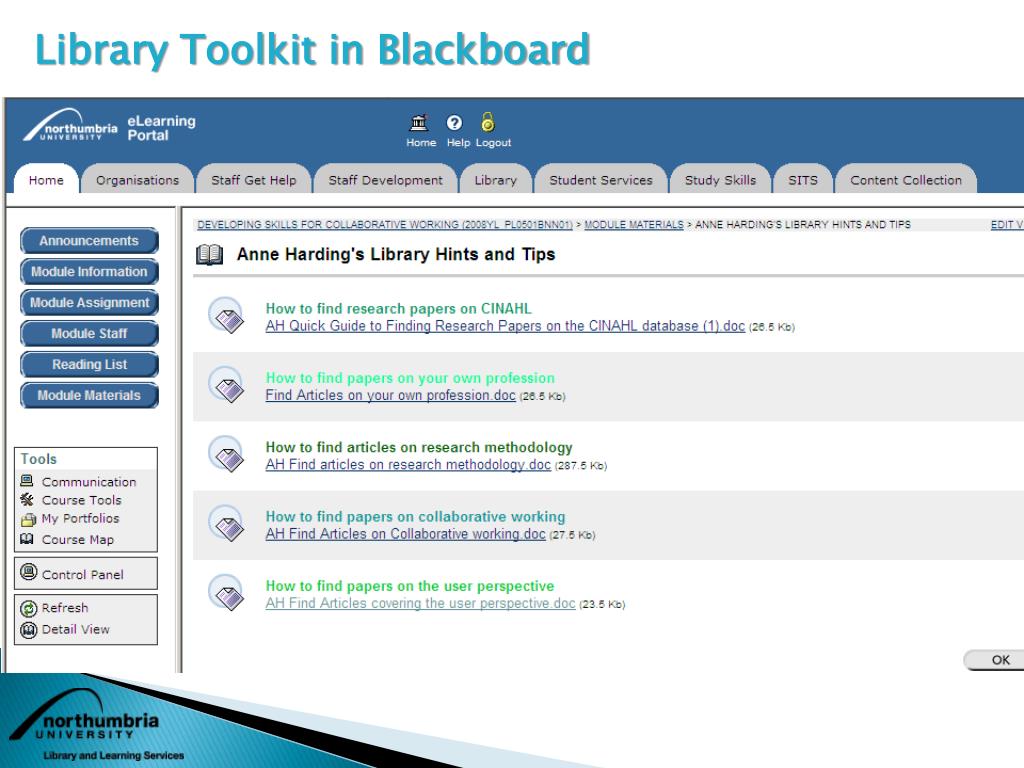Click the Logout padlock icon
The image size is (1024, 768).
tap(488, 122)
